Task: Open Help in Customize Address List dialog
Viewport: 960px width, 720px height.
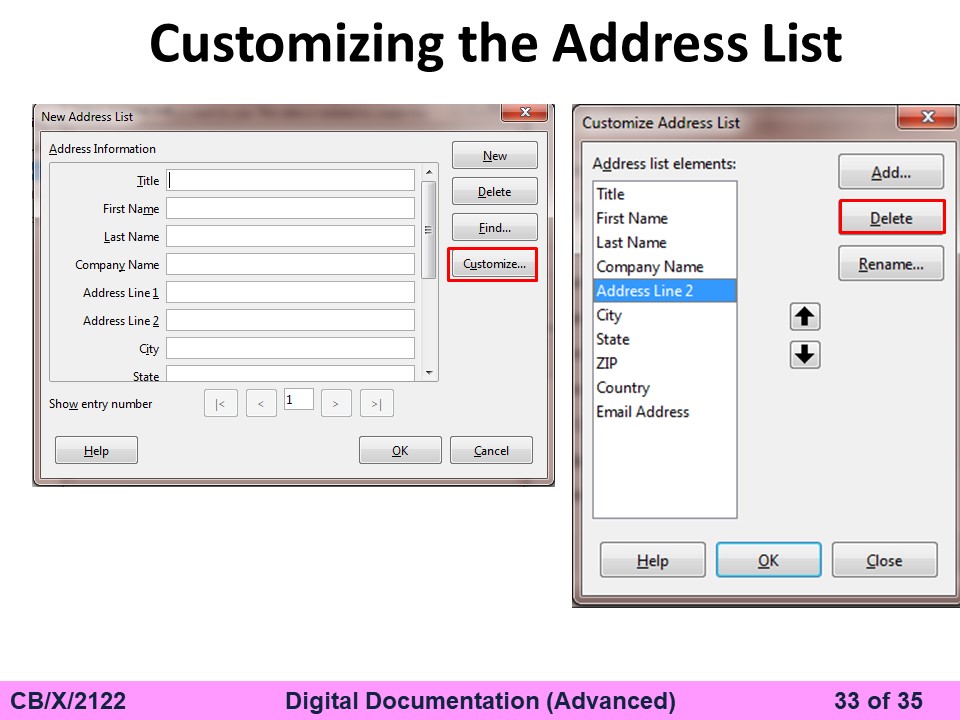Action: point(653,560)
